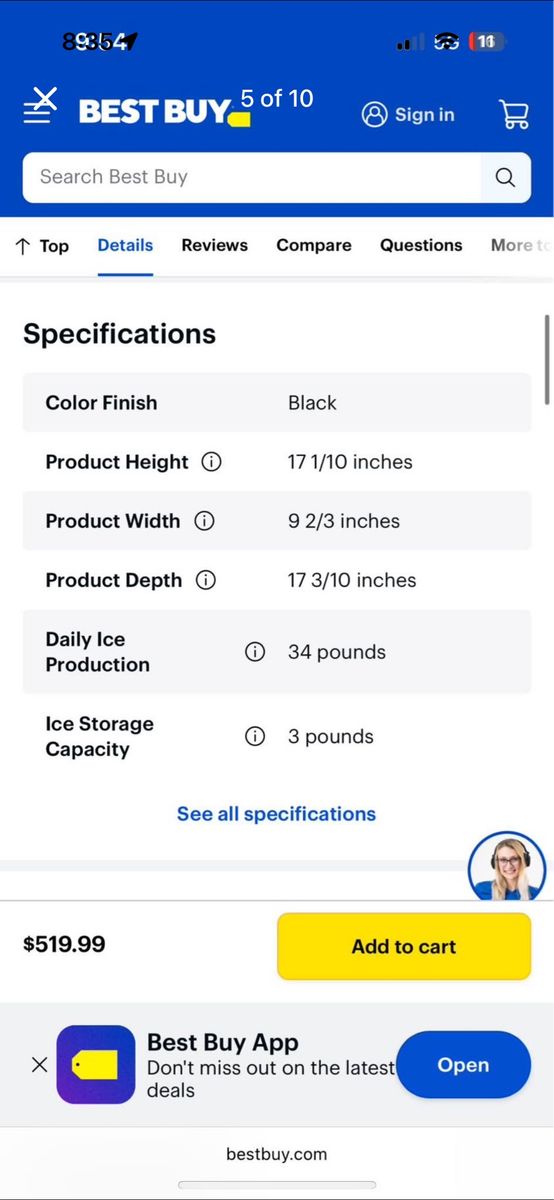The width and height of the screenshot is (554, 1200).
Task: Add the product to cart
Action: click(404, 946)
